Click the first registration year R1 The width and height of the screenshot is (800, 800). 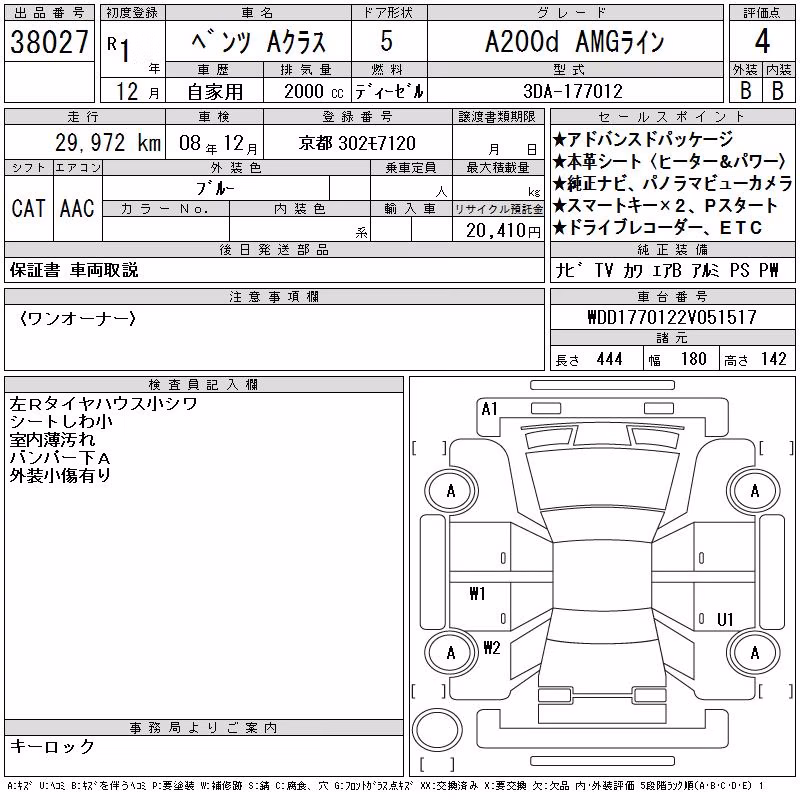(x=120, y=50)
